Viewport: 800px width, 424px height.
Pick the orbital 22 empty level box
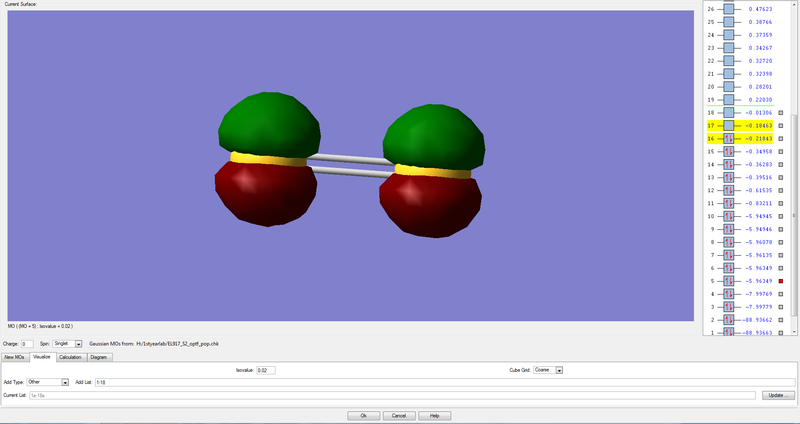tap(729, 61)
